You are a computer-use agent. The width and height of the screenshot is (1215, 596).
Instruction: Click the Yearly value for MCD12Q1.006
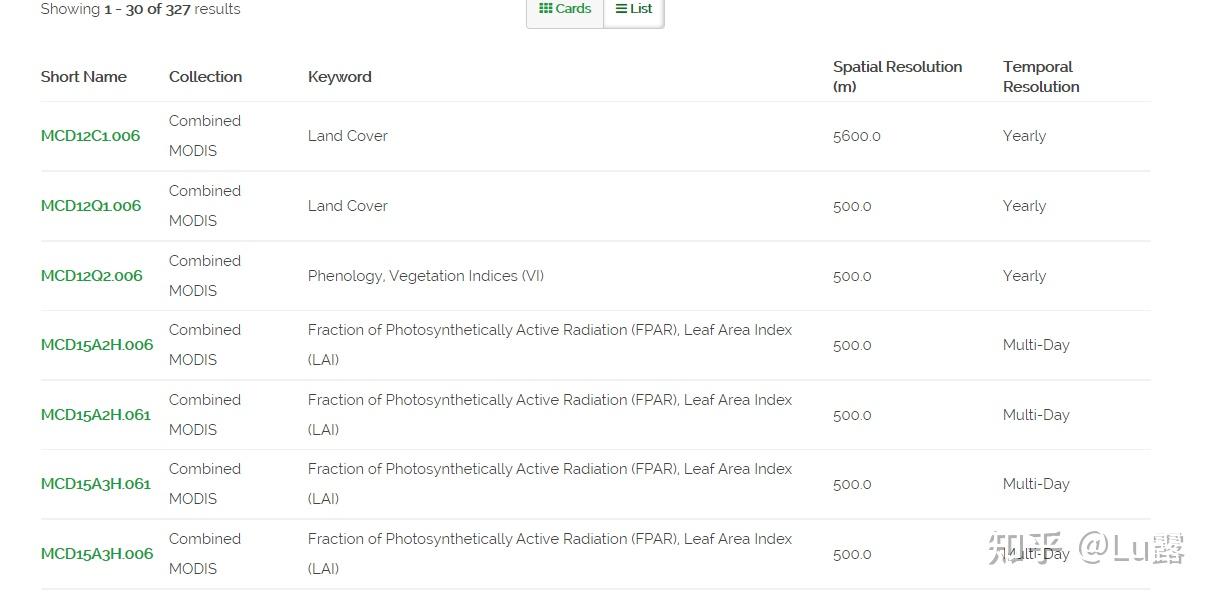click(1024, 206)
